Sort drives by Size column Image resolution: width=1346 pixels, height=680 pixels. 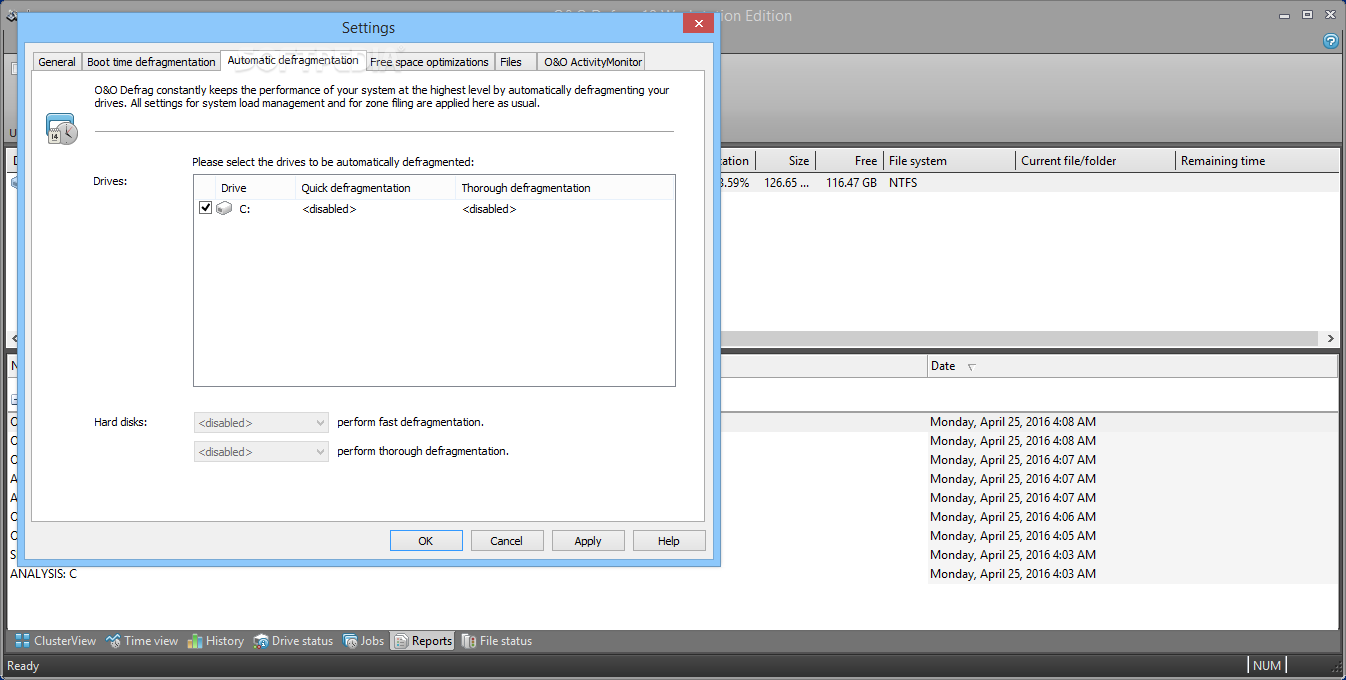[x=786, y=161]
